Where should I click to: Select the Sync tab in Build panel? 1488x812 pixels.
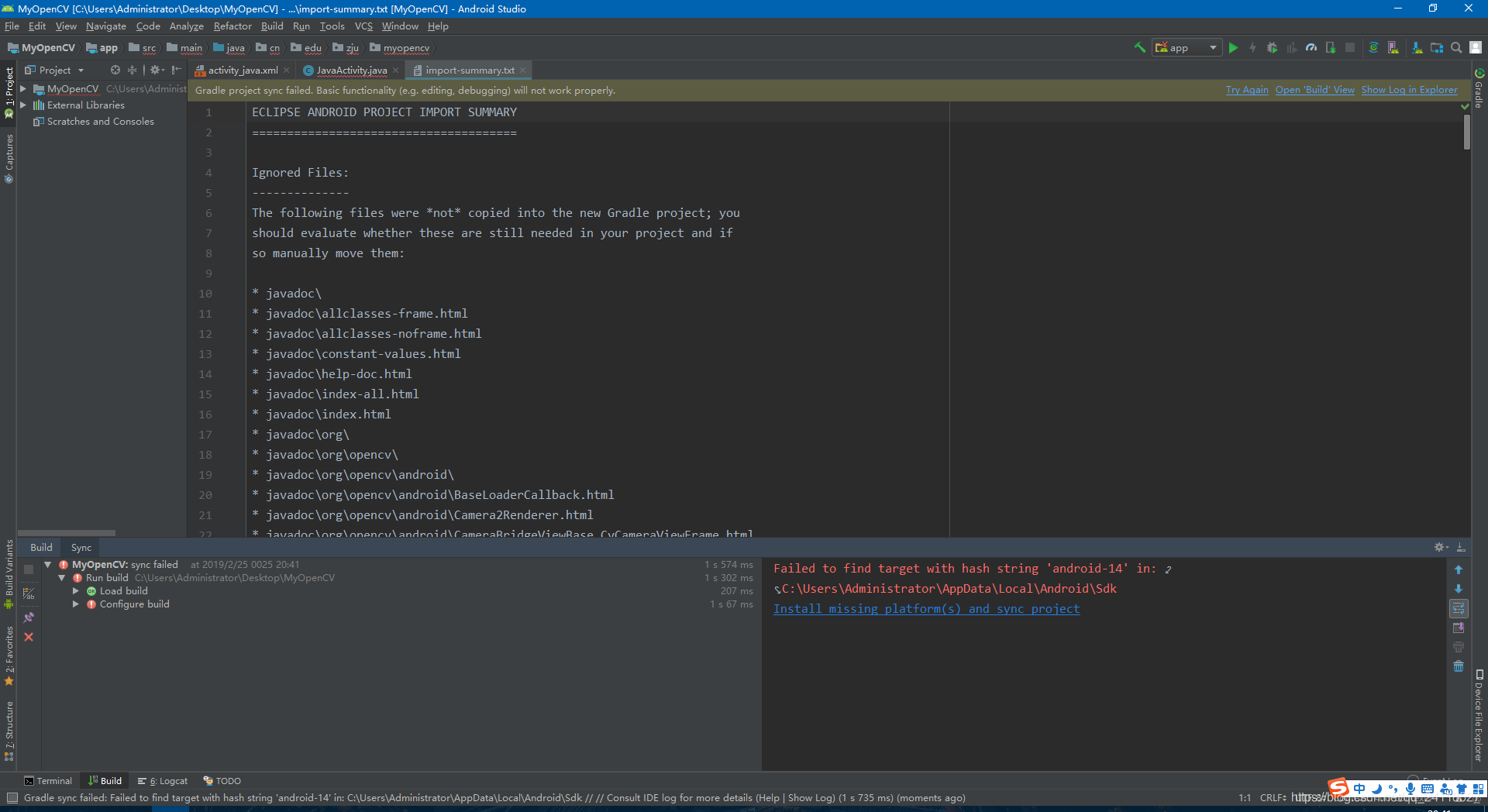point(81,547)
